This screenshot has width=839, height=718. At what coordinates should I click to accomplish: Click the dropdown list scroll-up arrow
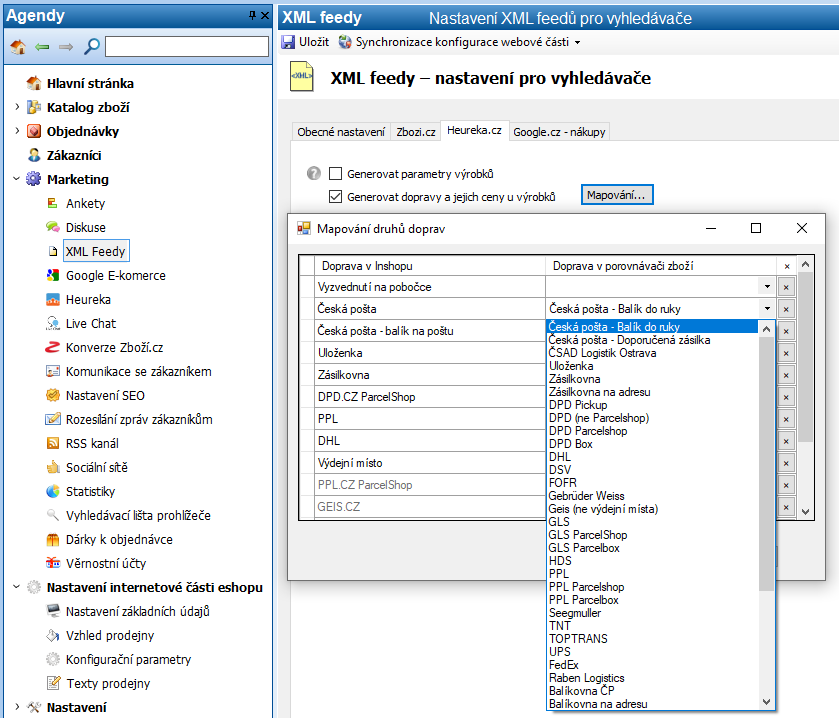click(766, 329)
